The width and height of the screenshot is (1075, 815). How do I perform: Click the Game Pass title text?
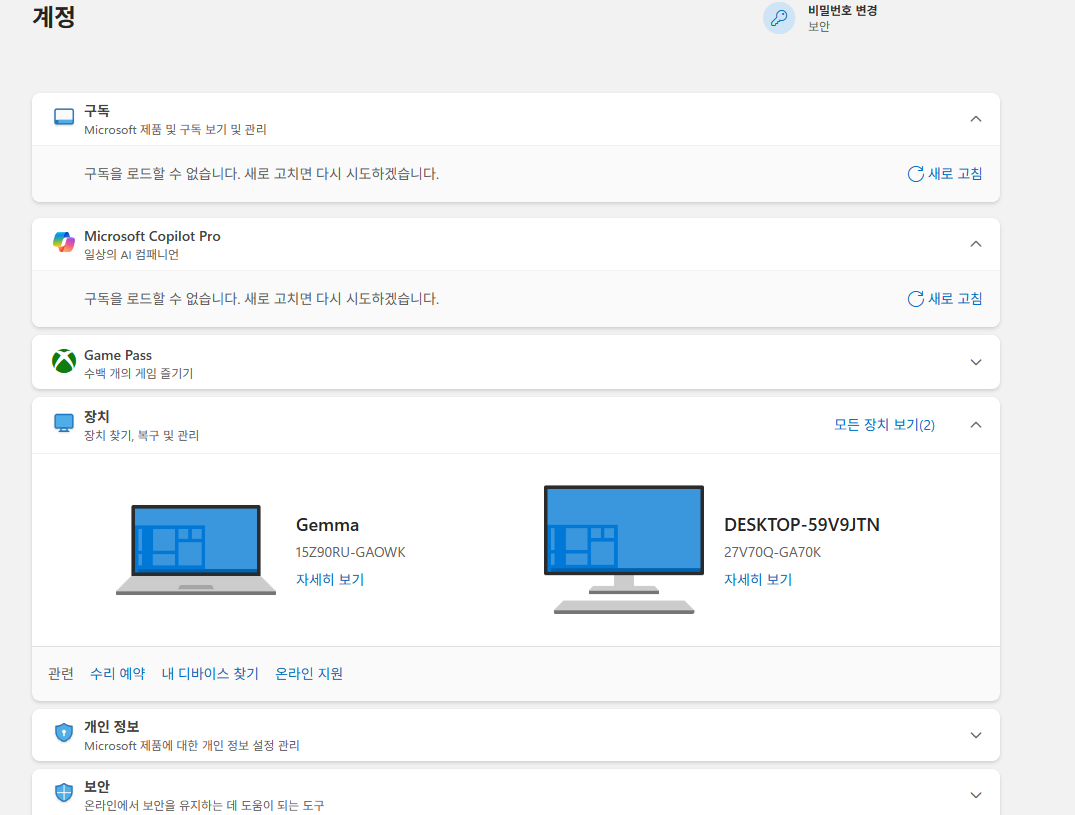pos(118,355)
